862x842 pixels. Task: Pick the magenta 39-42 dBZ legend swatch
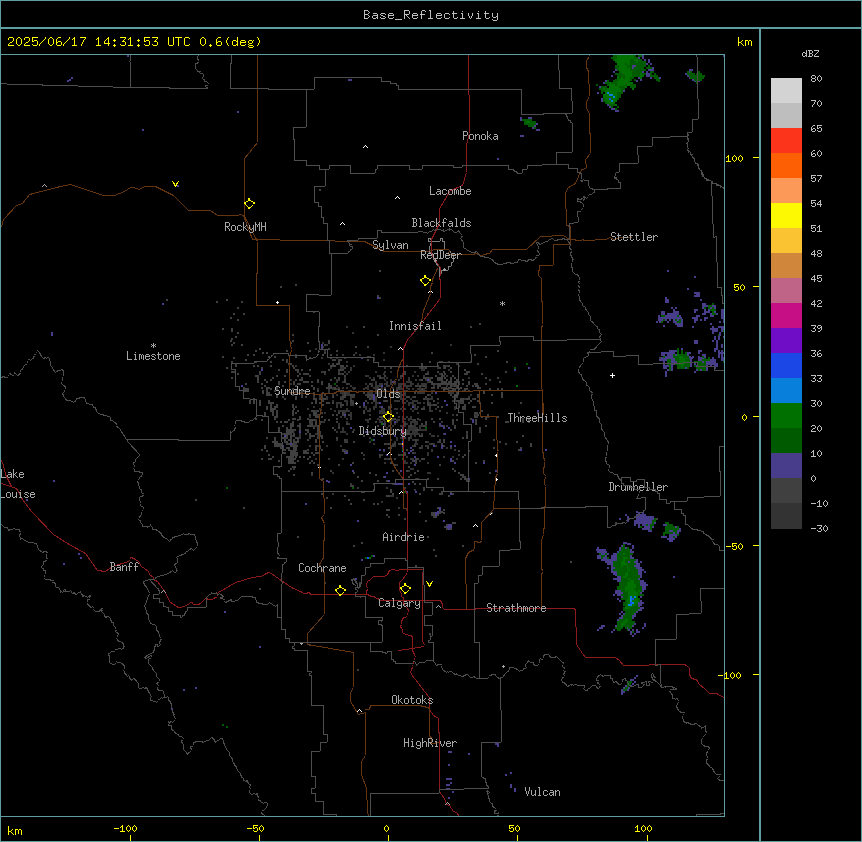[x=786, y=315]
